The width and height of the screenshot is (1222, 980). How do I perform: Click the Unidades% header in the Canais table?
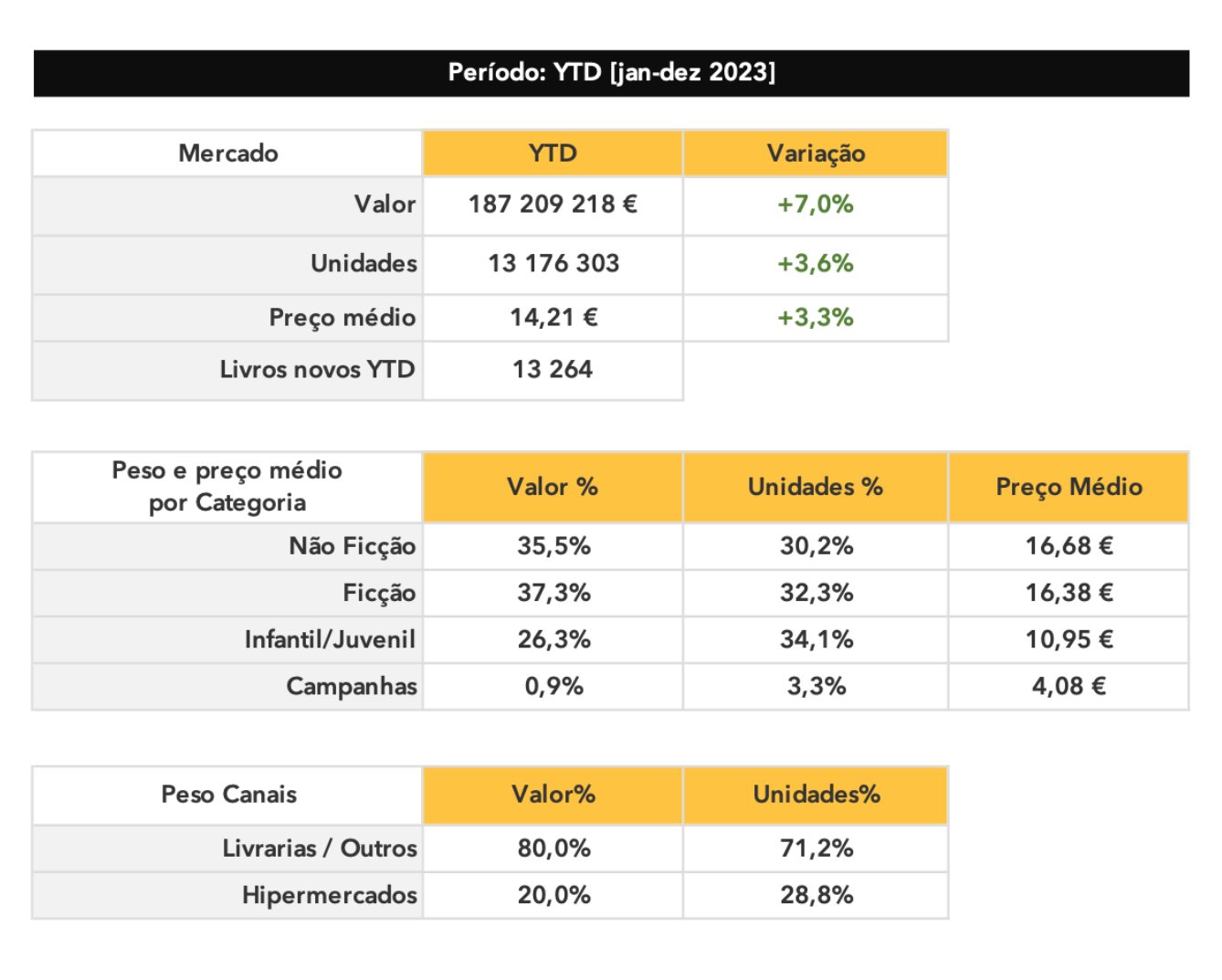tap(816, 795)
